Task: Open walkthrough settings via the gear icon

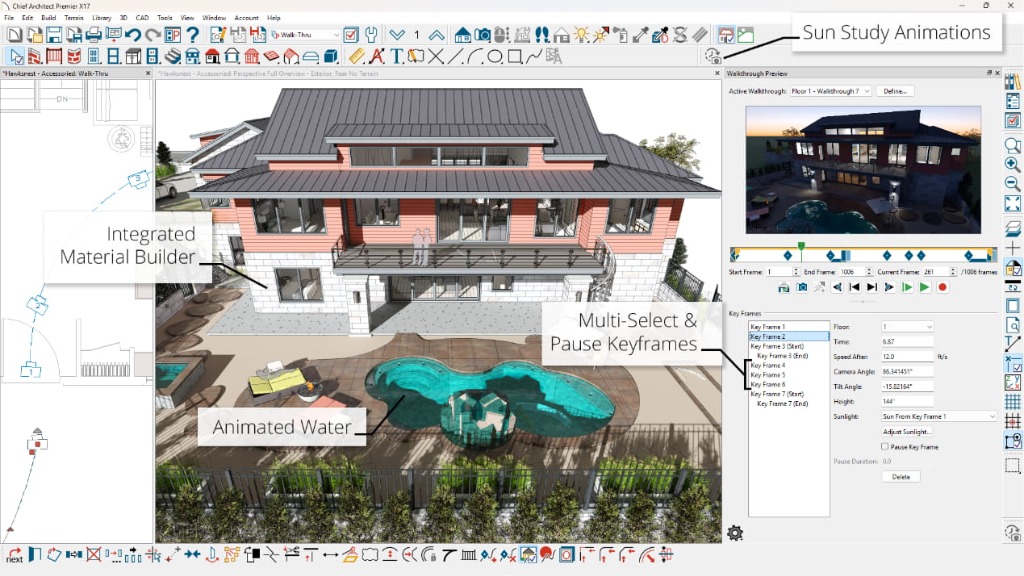Action: 735,533
